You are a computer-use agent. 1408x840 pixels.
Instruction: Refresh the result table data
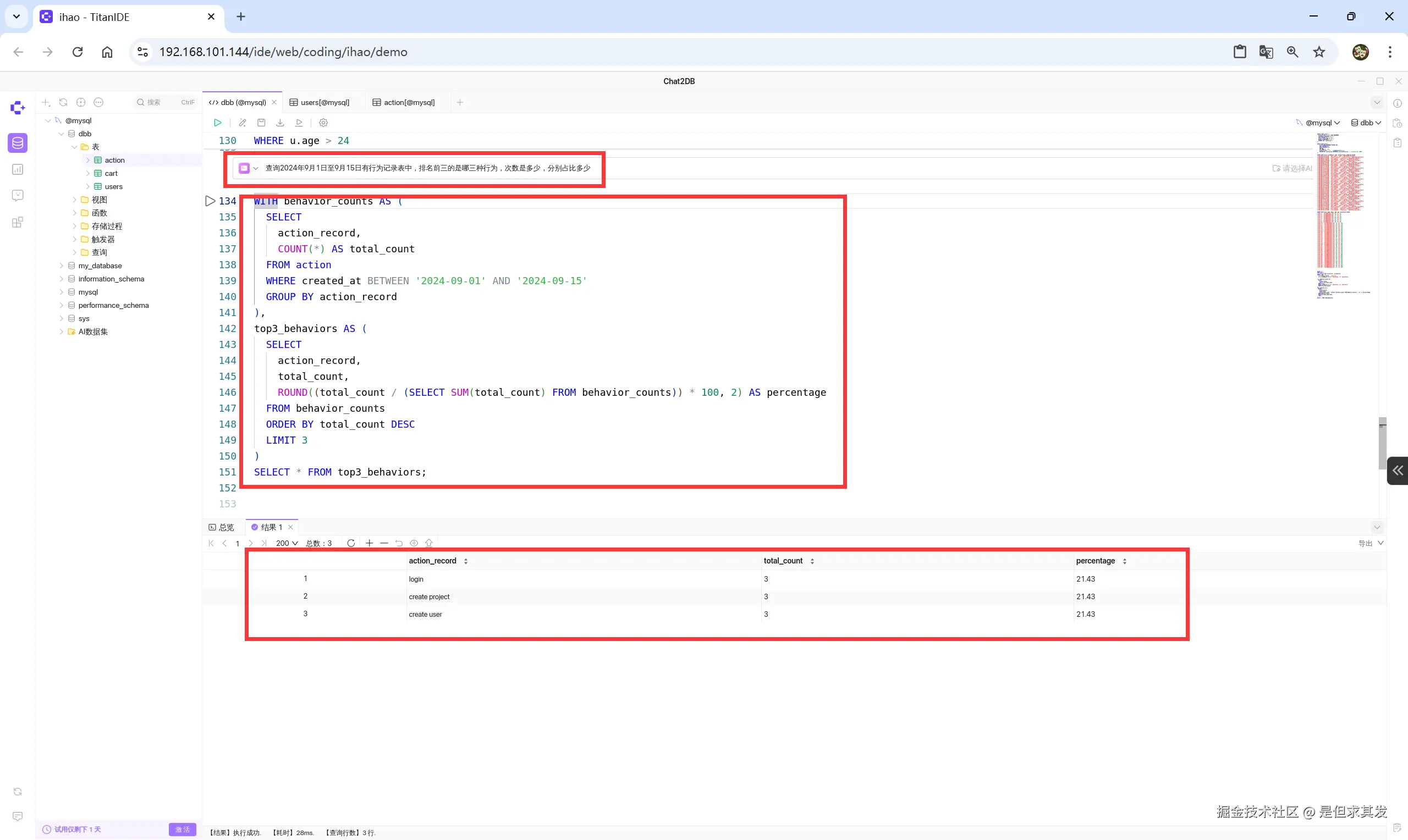tap(351, 543)
